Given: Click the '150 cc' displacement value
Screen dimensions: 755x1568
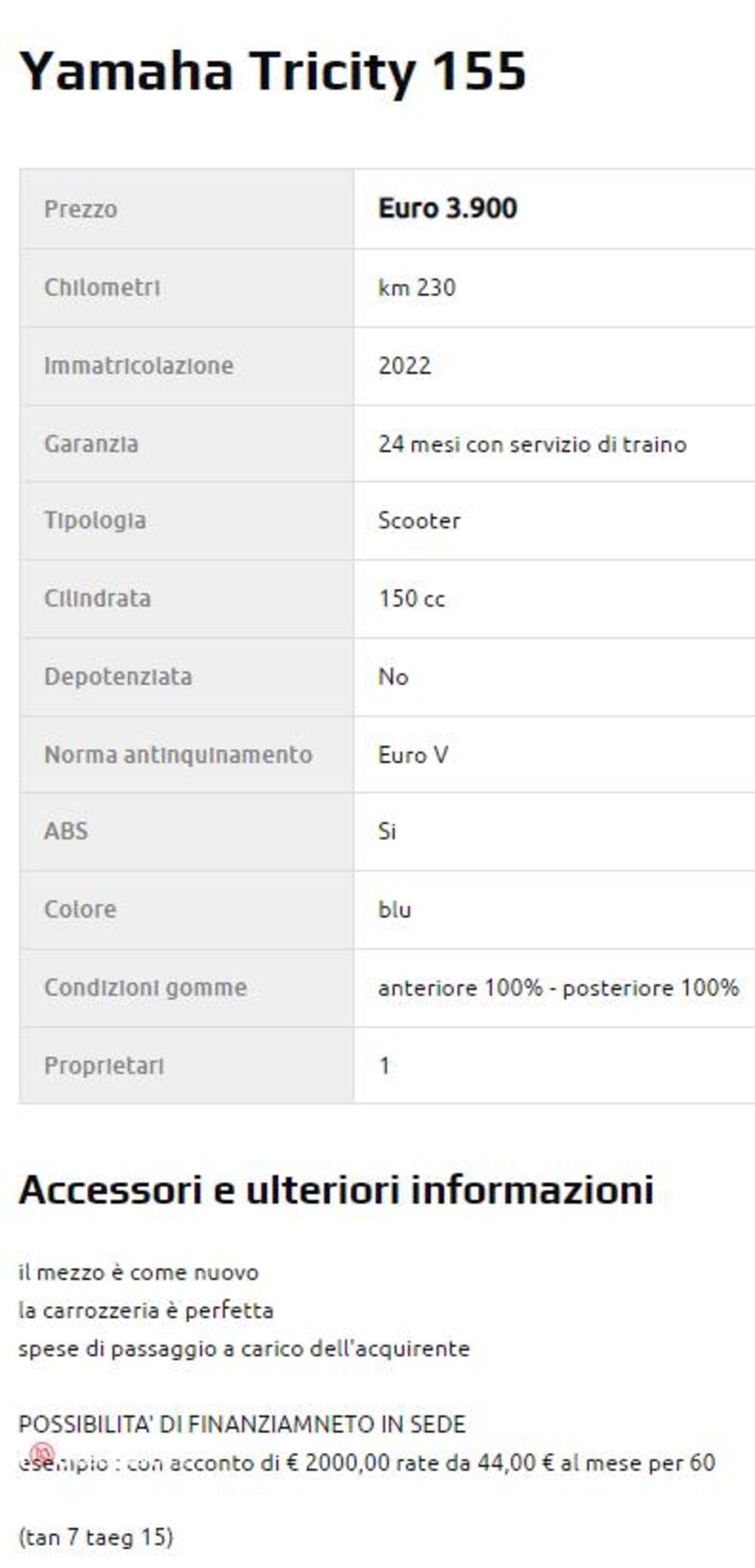Looking at the screenshot, I should coord(411,599).
